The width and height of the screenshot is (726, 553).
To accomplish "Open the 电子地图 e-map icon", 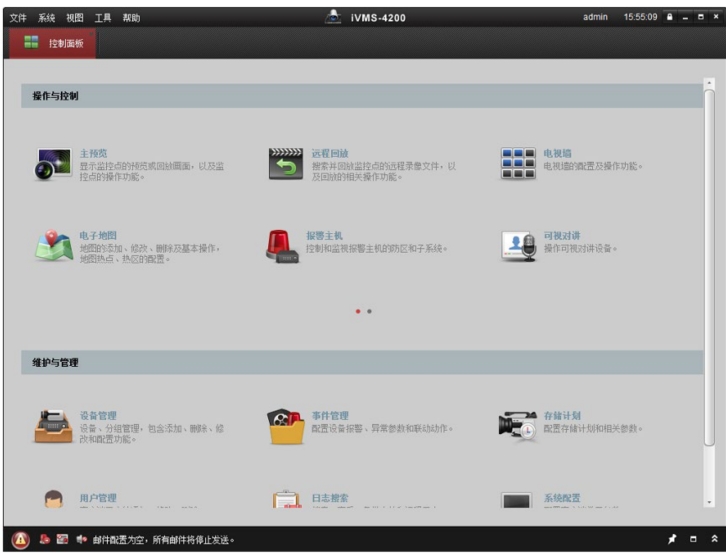I will point(54,246).
